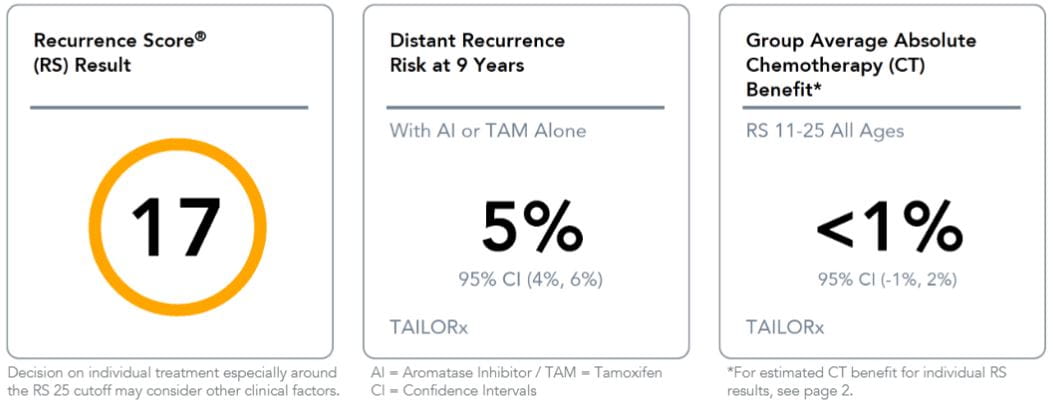Viewport: 1053px width, 407px height.
Task: Click the With AI or TAM Alone subtitle
Action: [487, 131]
